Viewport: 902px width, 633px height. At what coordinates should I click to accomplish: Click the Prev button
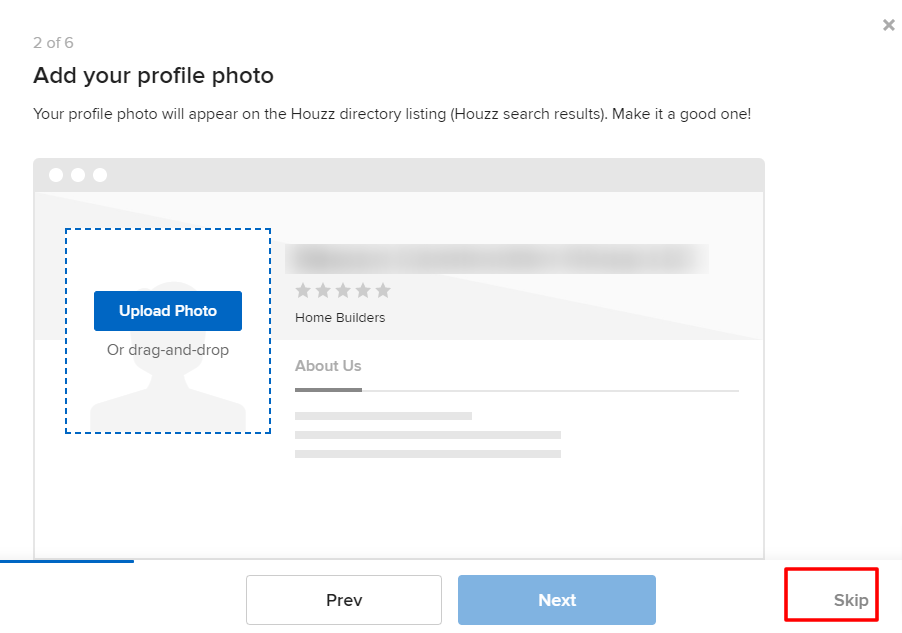(x=343, y=599)
